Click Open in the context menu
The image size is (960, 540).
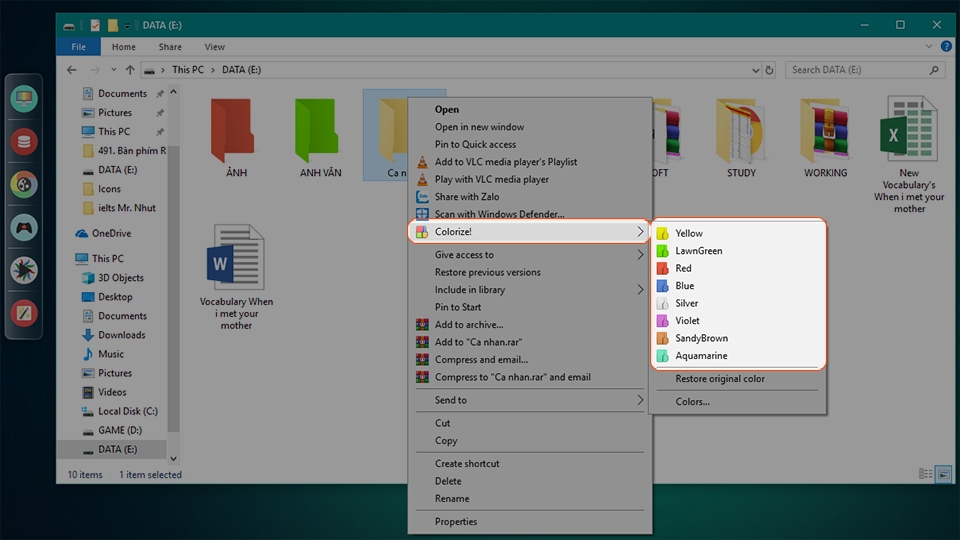pos(446,110)
